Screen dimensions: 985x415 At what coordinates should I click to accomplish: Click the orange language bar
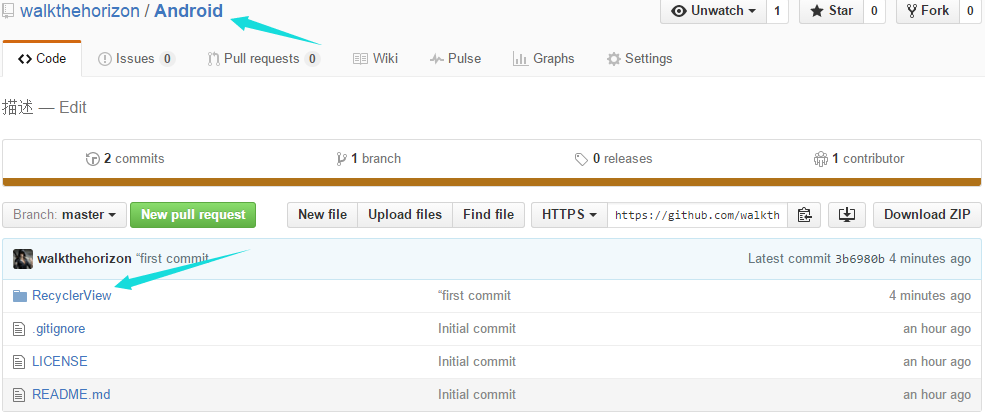(x=492, y=182)
